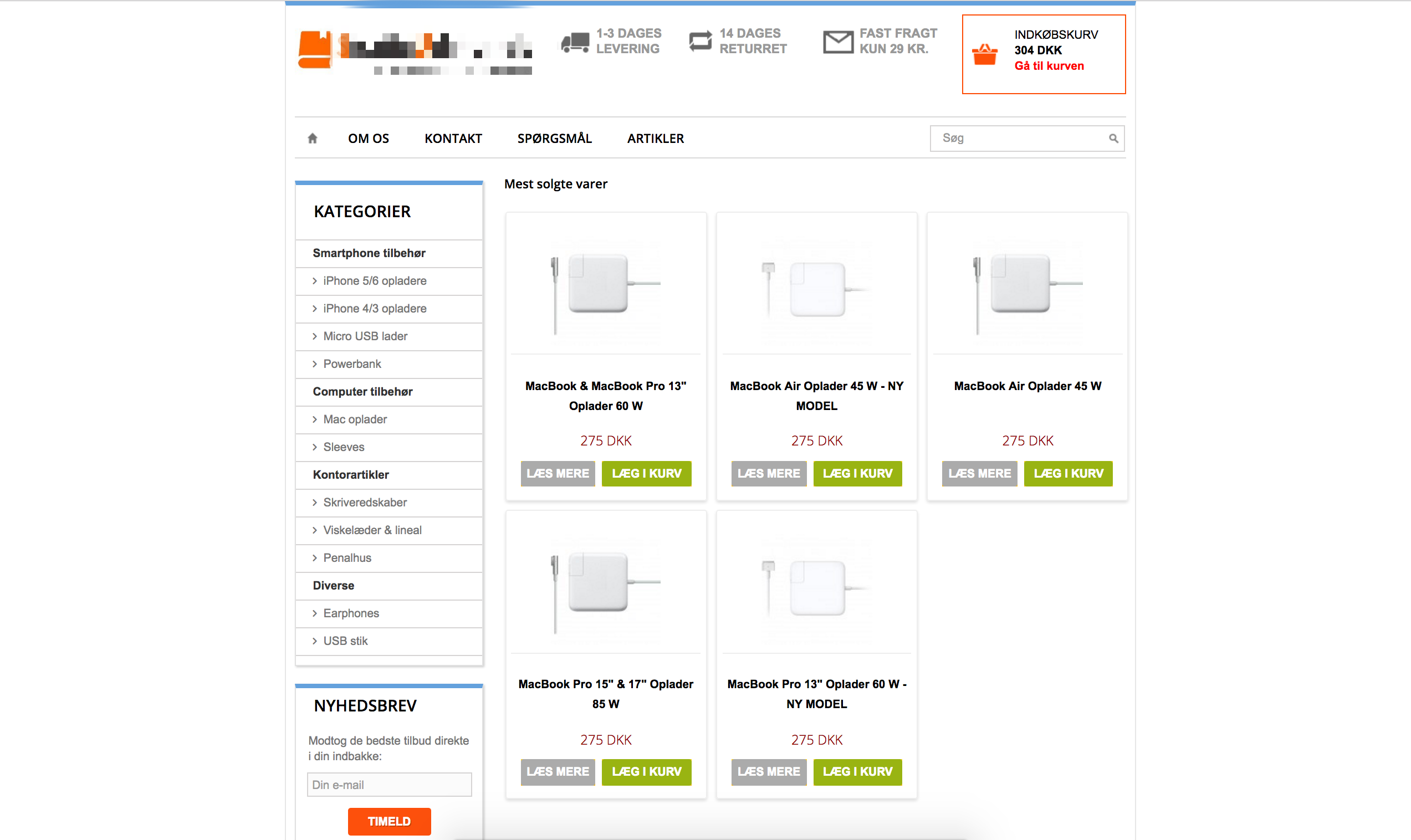This screenshot has height=840, width=1411.
Task: Select the Powerbank category
Action: point(351,364)
